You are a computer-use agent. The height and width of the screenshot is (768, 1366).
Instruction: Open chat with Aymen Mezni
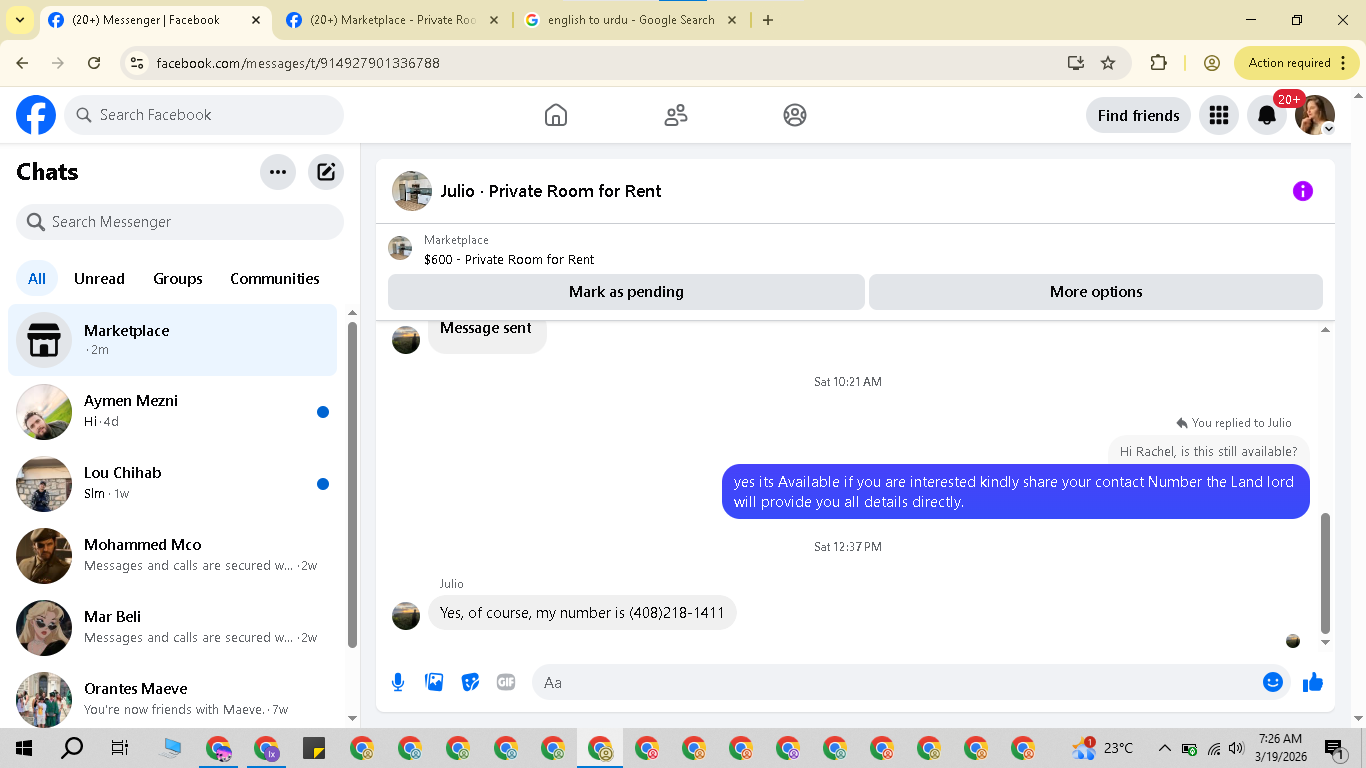click(x=173, y=412)
